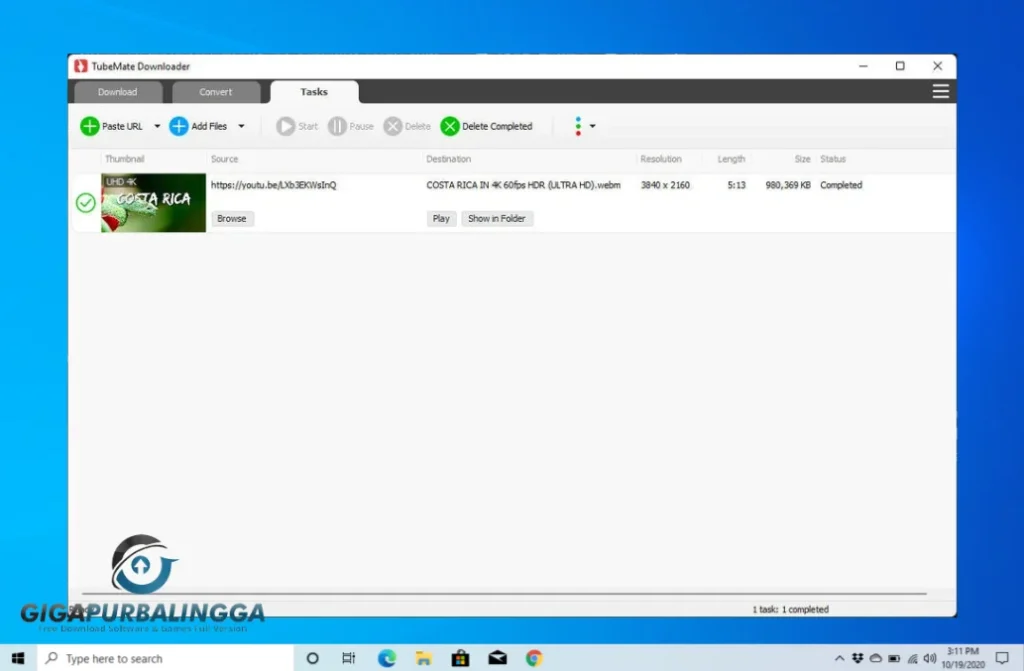
Task: Click the TubeMate logo in title bar
Action: (79, 65)
